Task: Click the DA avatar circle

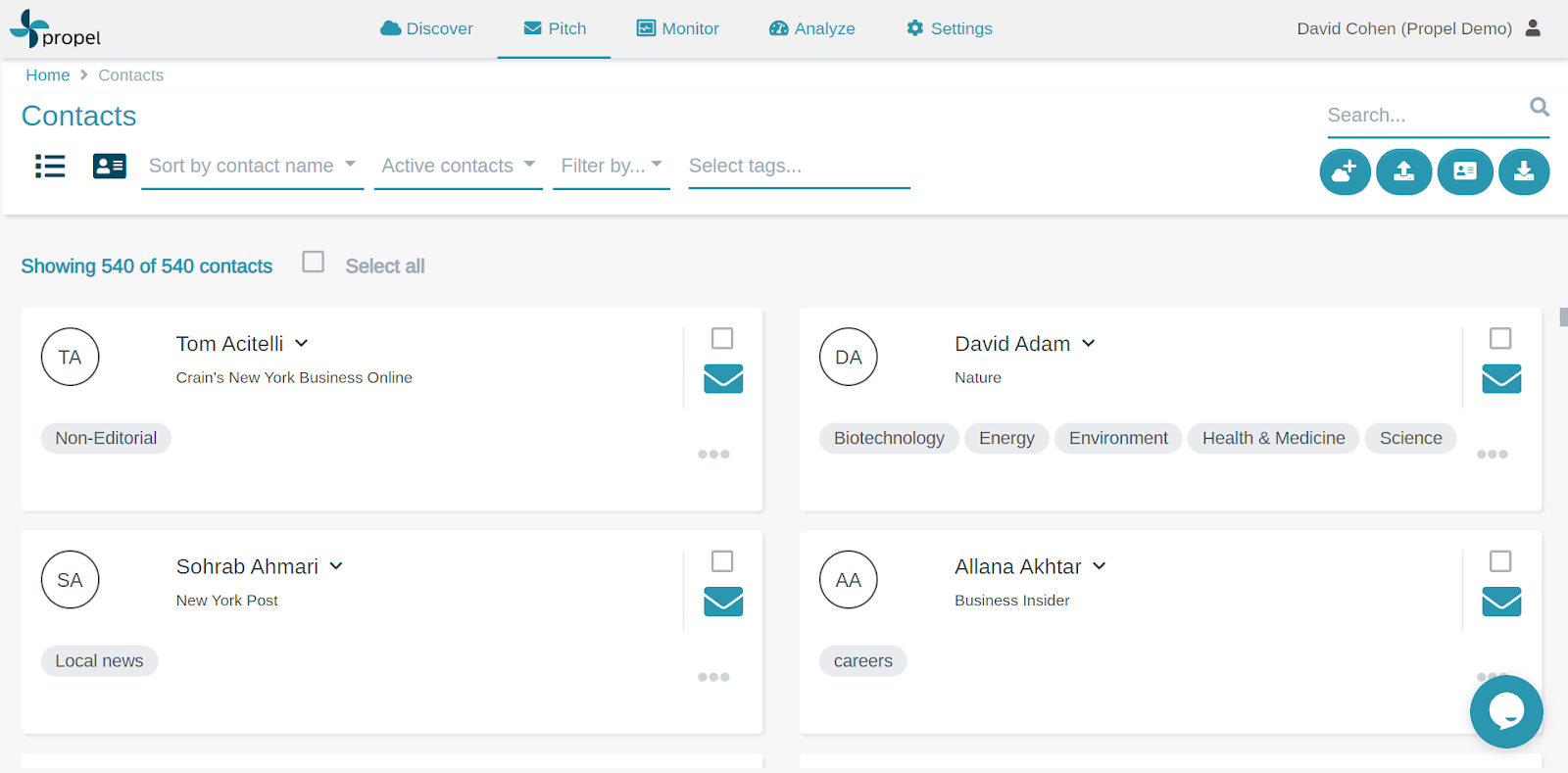Action: 849,358
